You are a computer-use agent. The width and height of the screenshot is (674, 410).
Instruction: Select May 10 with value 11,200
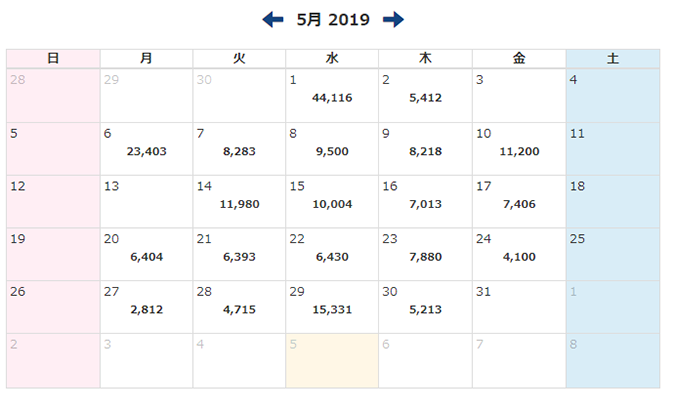518,149
